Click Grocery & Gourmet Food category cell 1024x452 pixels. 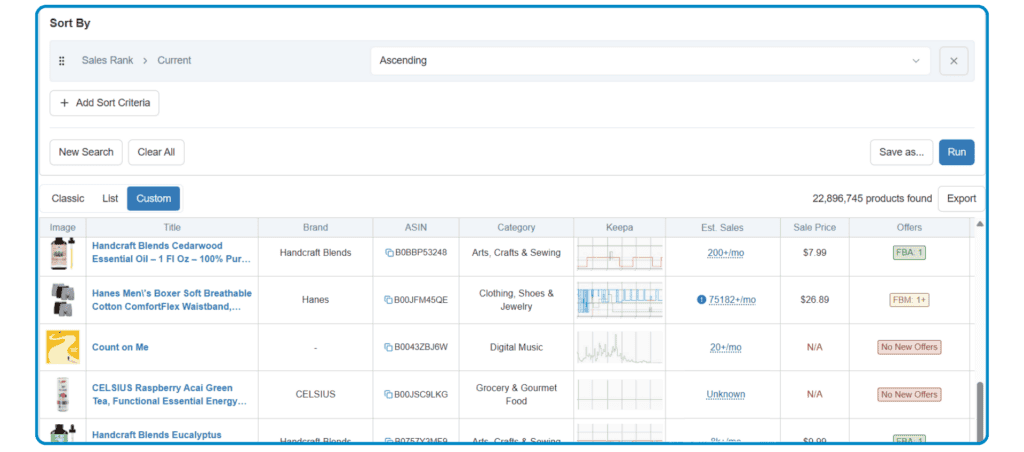516,395
